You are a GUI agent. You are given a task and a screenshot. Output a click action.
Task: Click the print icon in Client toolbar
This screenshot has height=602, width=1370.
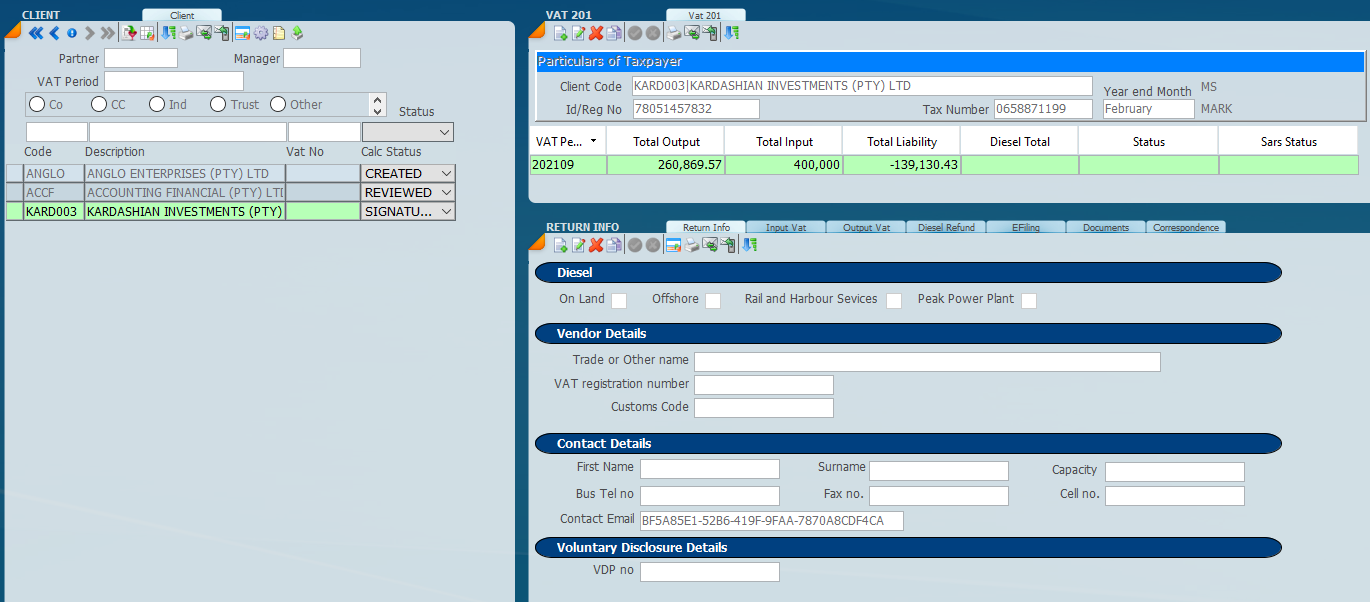(186, 33)
